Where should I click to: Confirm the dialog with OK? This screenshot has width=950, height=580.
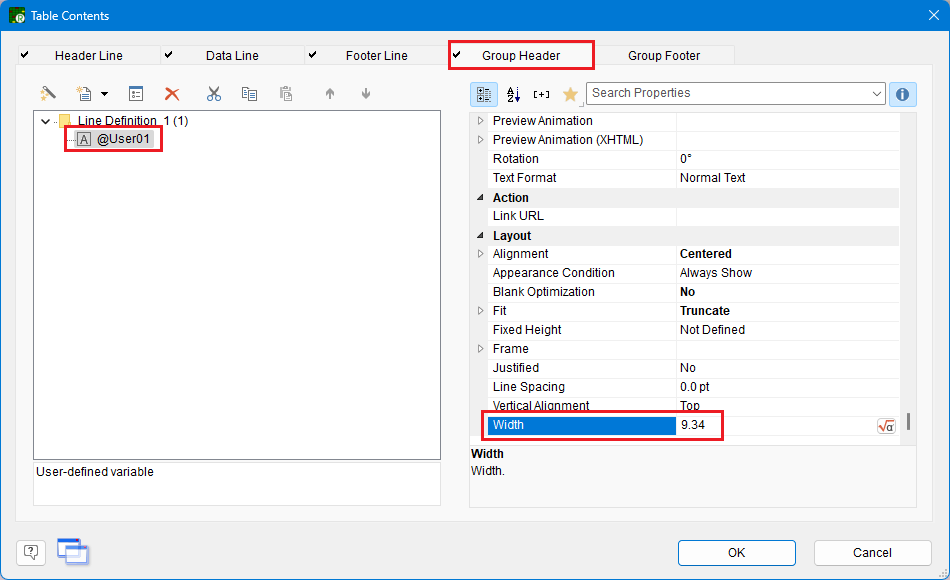pos(736,553)
